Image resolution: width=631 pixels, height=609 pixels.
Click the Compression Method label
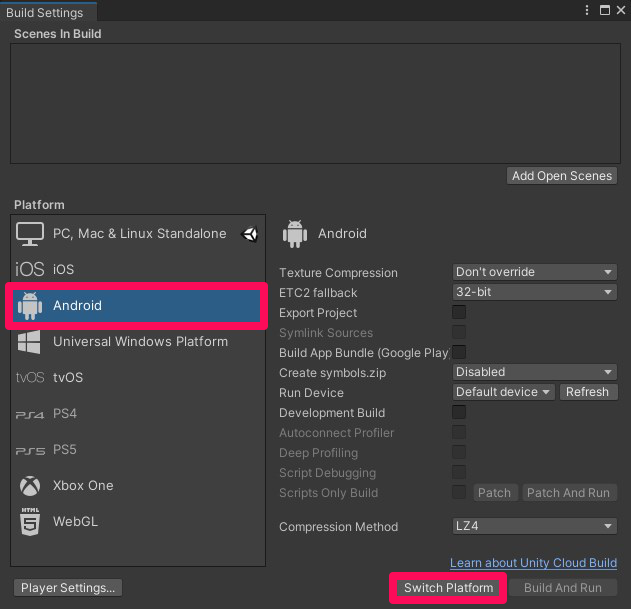338,527
